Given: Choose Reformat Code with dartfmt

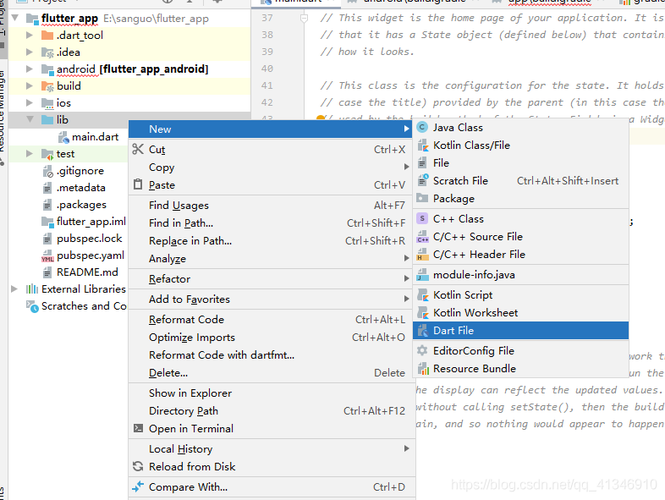Looking at the screenshot, I should point(271,355).
